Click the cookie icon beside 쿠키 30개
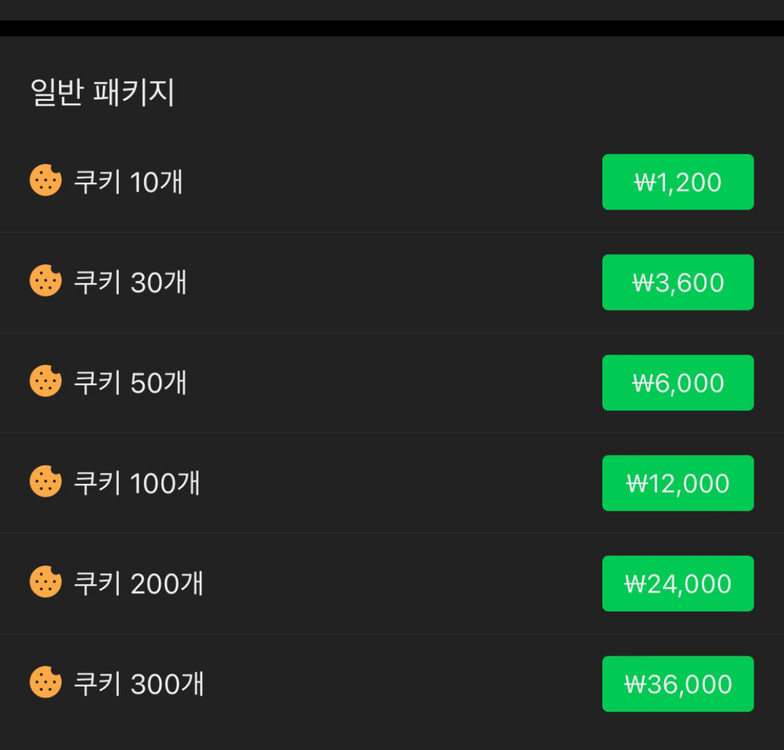784x750 pixels. 45,281
